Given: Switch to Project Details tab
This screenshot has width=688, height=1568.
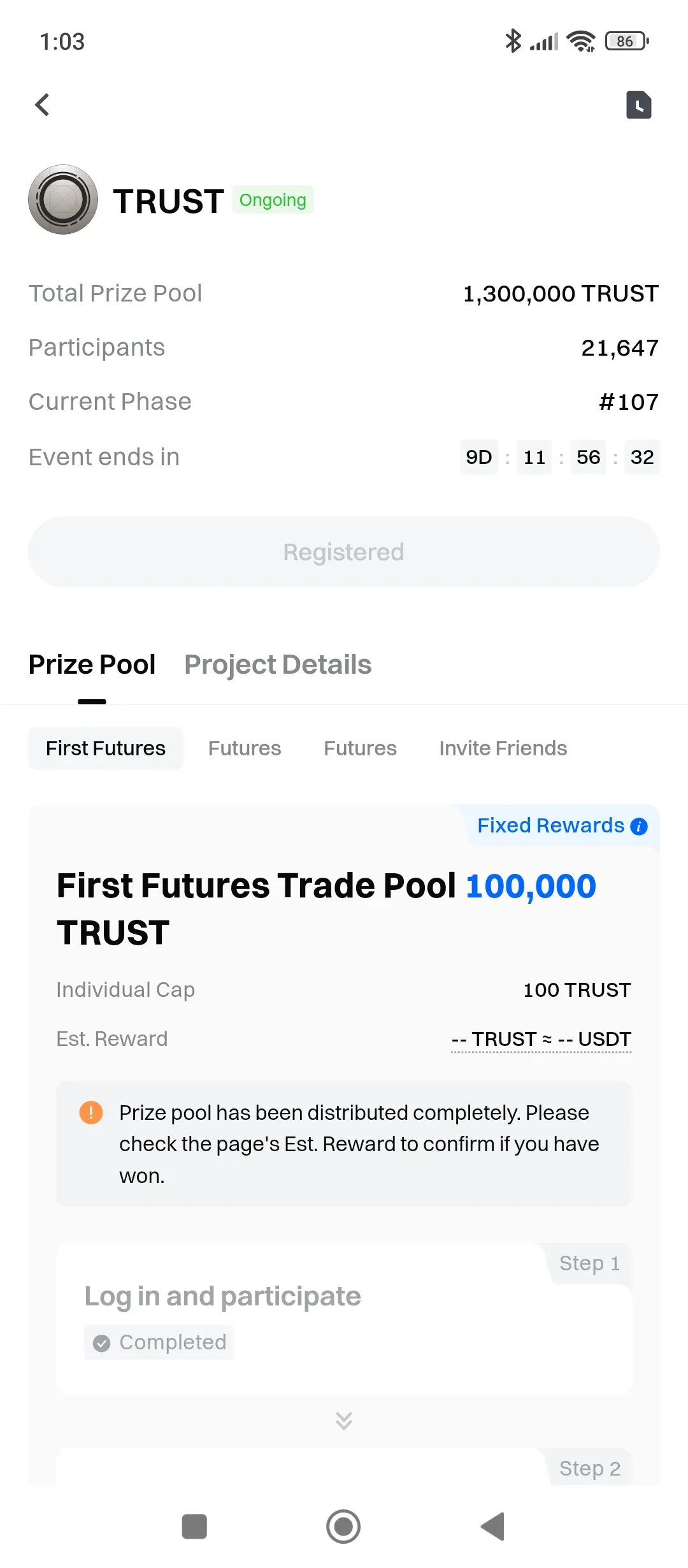Looking at the screenshot, I should point(278,665).
